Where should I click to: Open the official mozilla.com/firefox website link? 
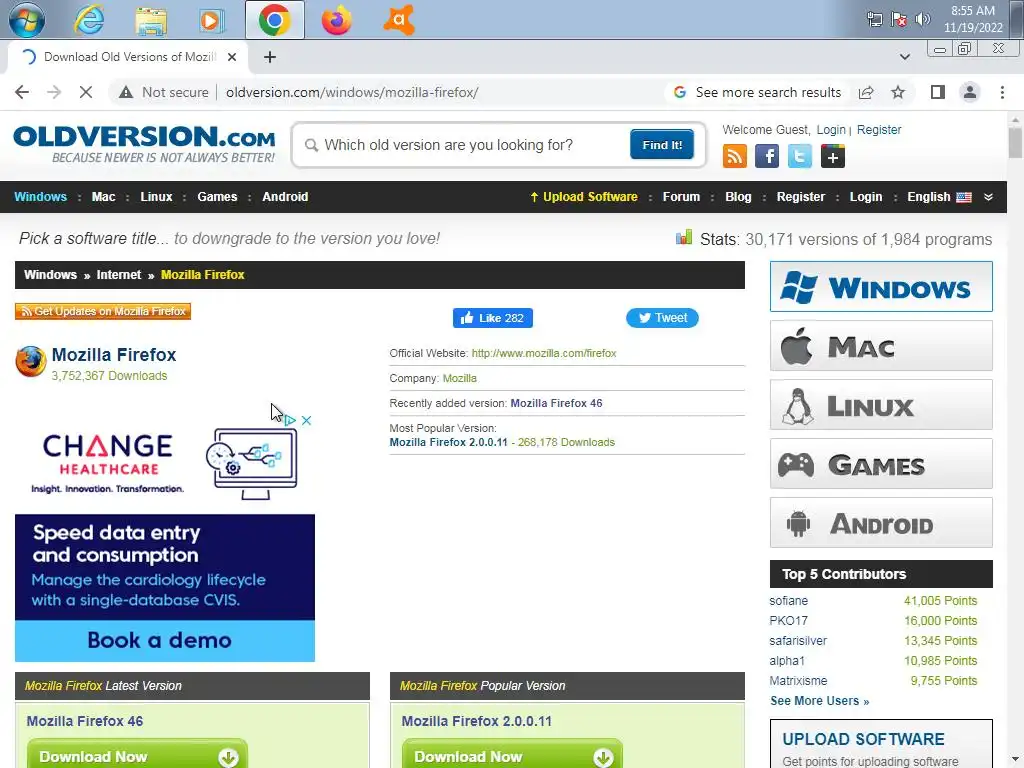point(544,353)
